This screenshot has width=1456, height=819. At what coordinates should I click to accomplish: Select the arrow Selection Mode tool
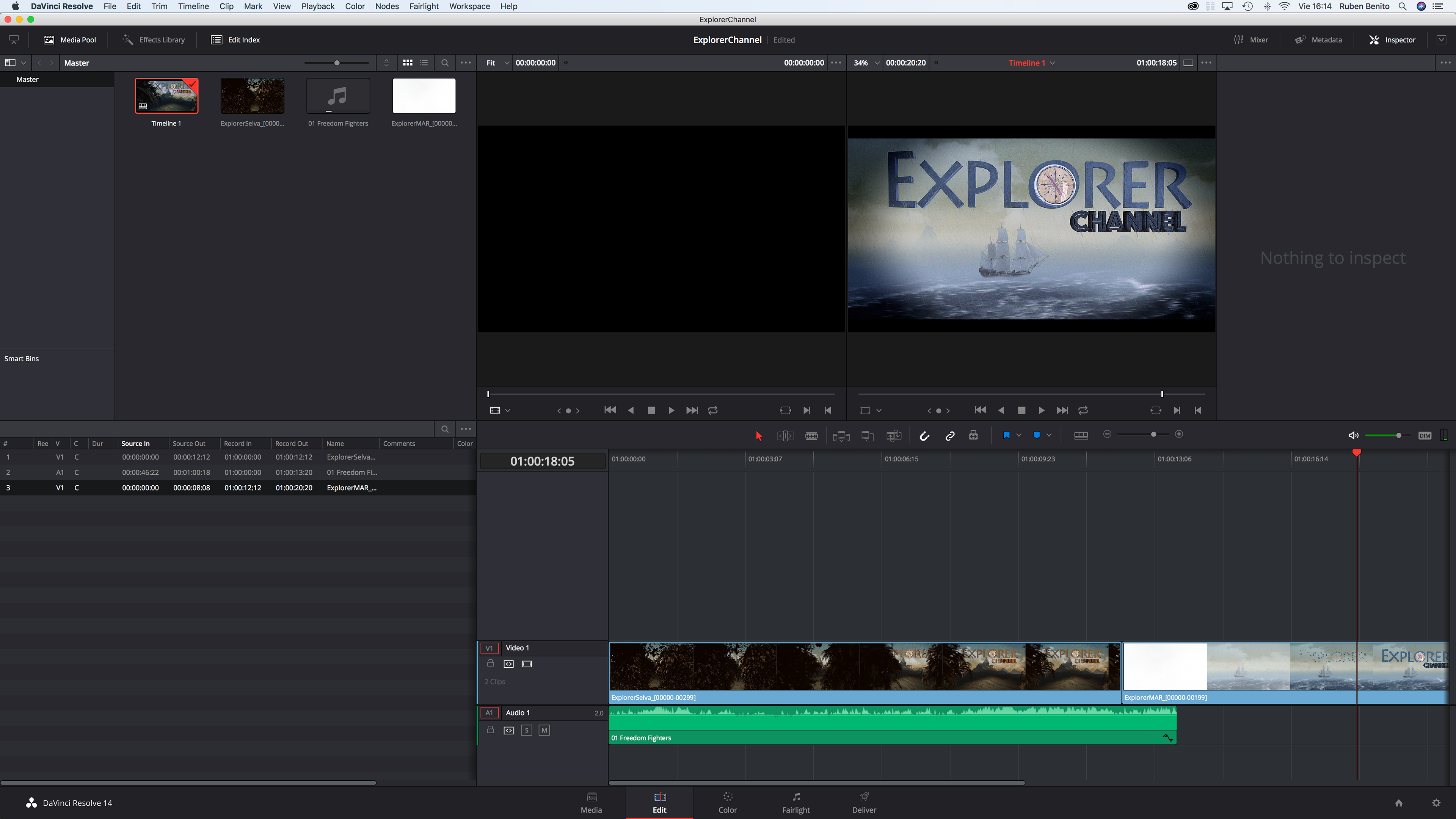pyautogui.click(x=758, y=435)
